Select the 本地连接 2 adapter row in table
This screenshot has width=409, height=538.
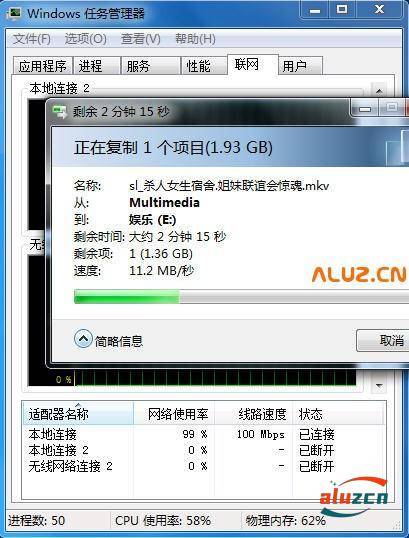pyautogui.click(x=204, y=450)
